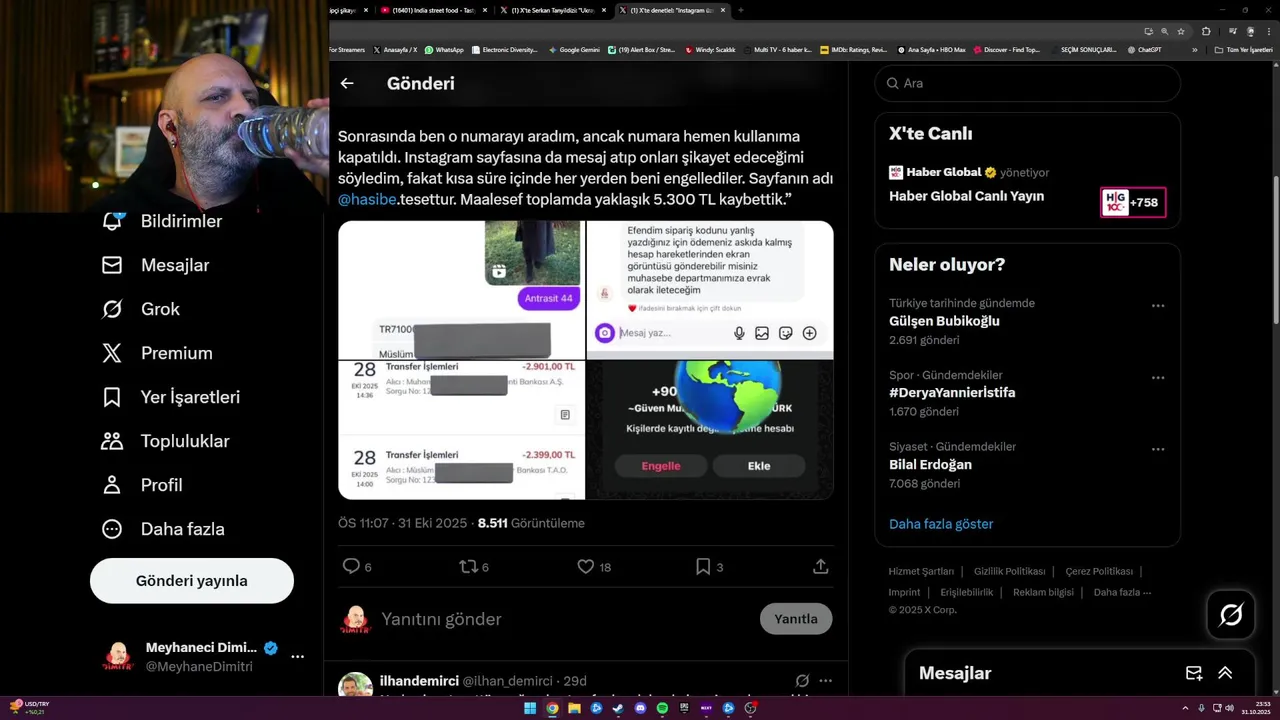Viewport: 1280px width, 720px height.
Task: Open the bank transfers screenshot image
Action: [x=461, y=430]
